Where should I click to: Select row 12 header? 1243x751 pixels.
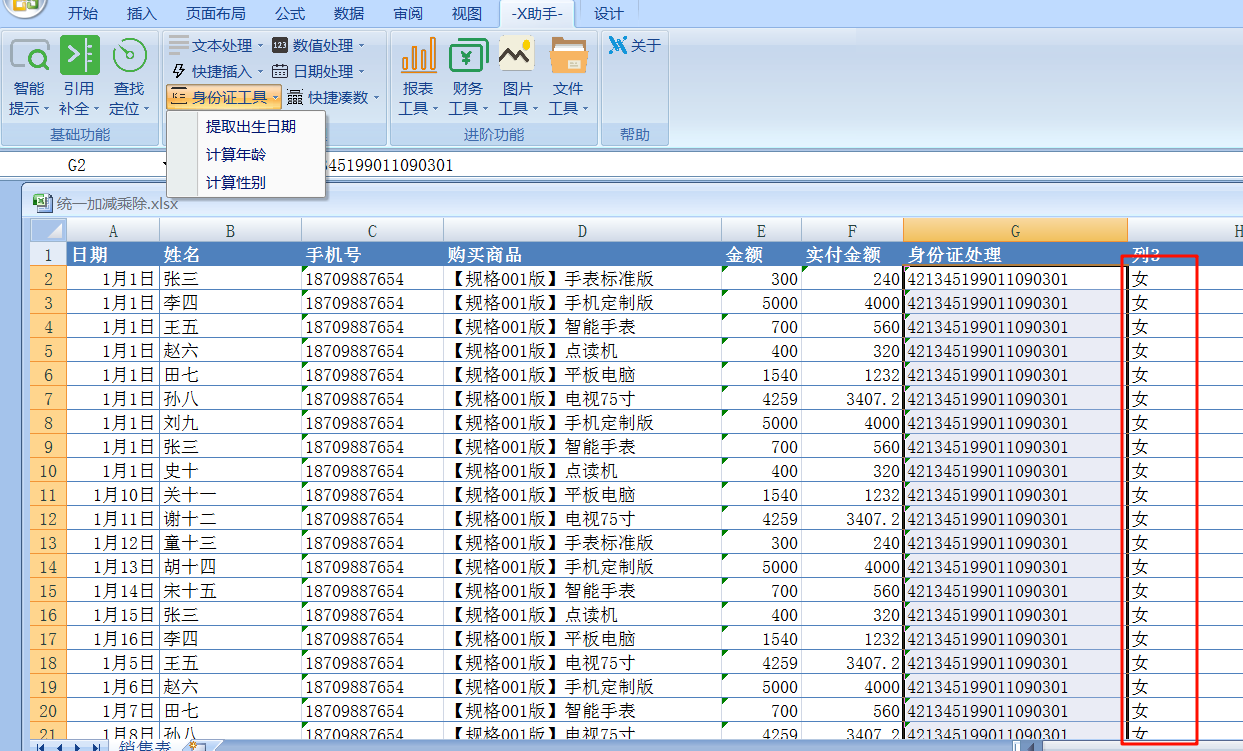point(48,519)
